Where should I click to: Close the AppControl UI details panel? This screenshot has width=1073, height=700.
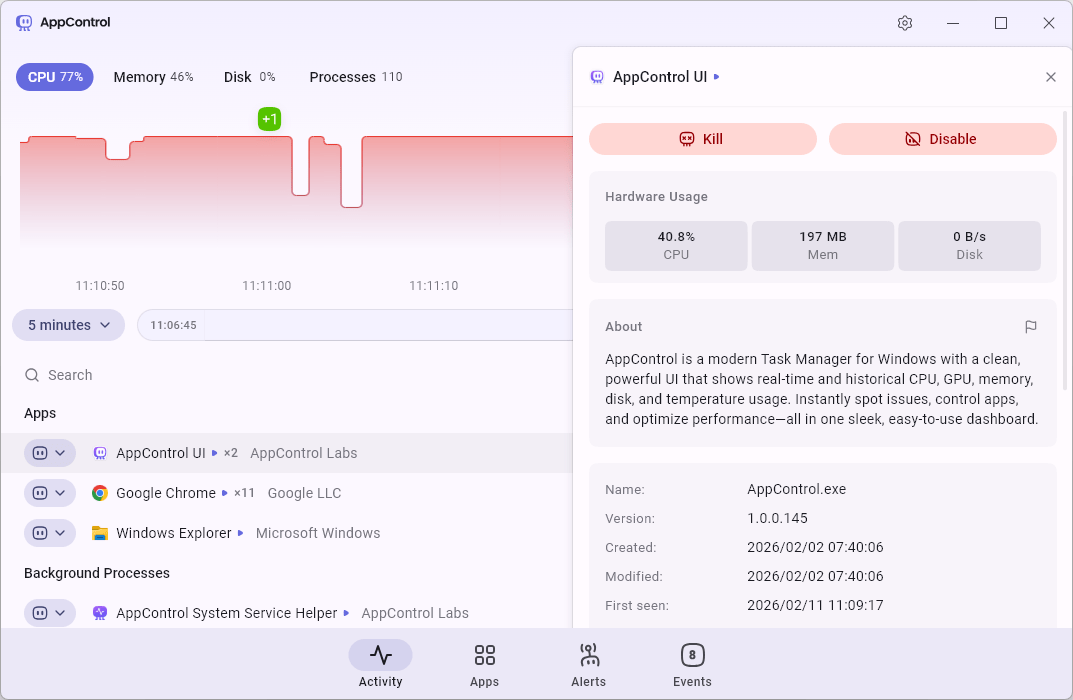pos(1050,77)
